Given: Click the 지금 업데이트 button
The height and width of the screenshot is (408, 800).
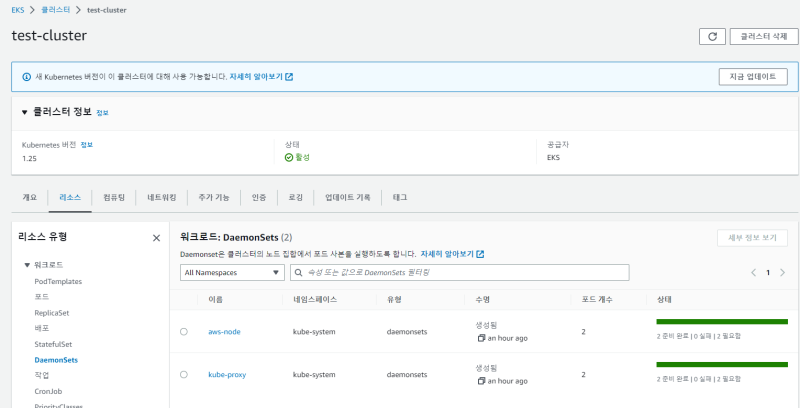Looking at the screenshot, I should point(753,76).
